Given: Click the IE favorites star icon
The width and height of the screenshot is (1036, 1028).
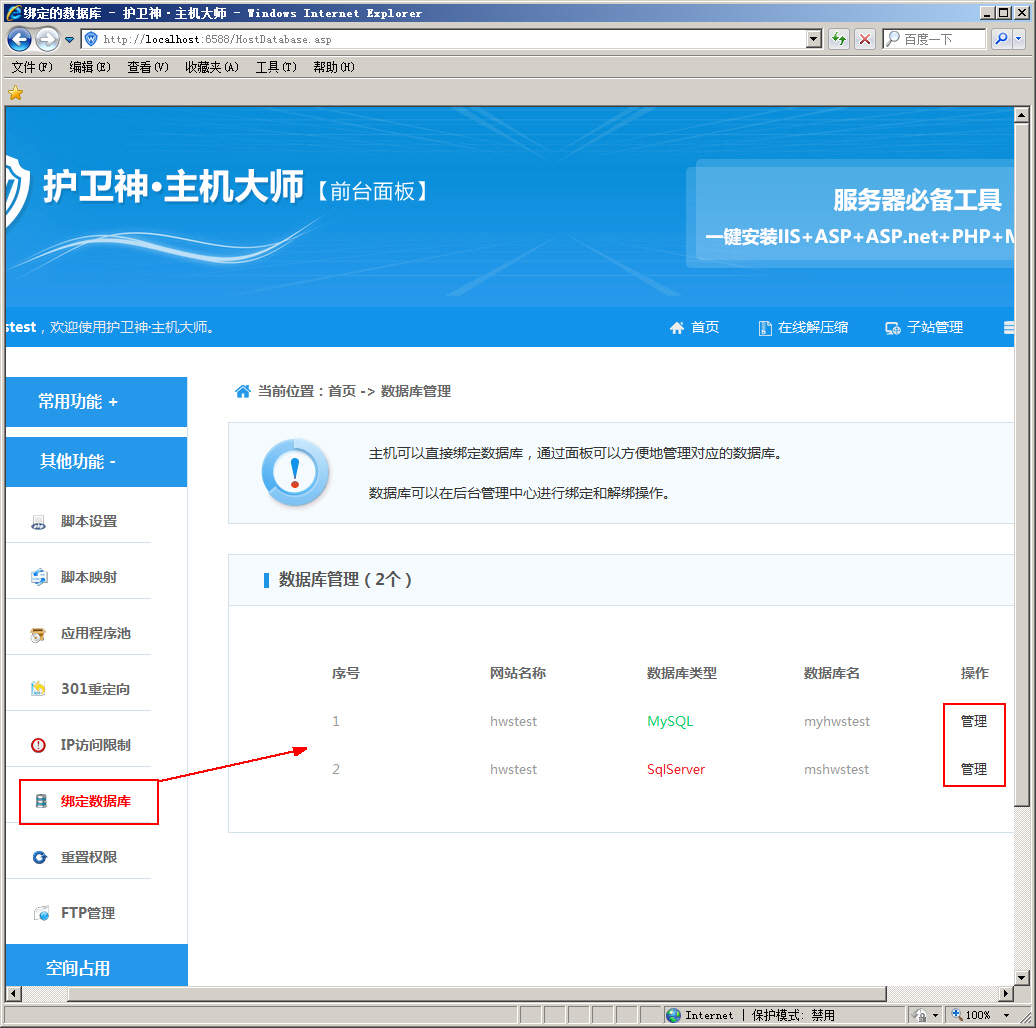Looking at the screenshot, I should 15,93.
